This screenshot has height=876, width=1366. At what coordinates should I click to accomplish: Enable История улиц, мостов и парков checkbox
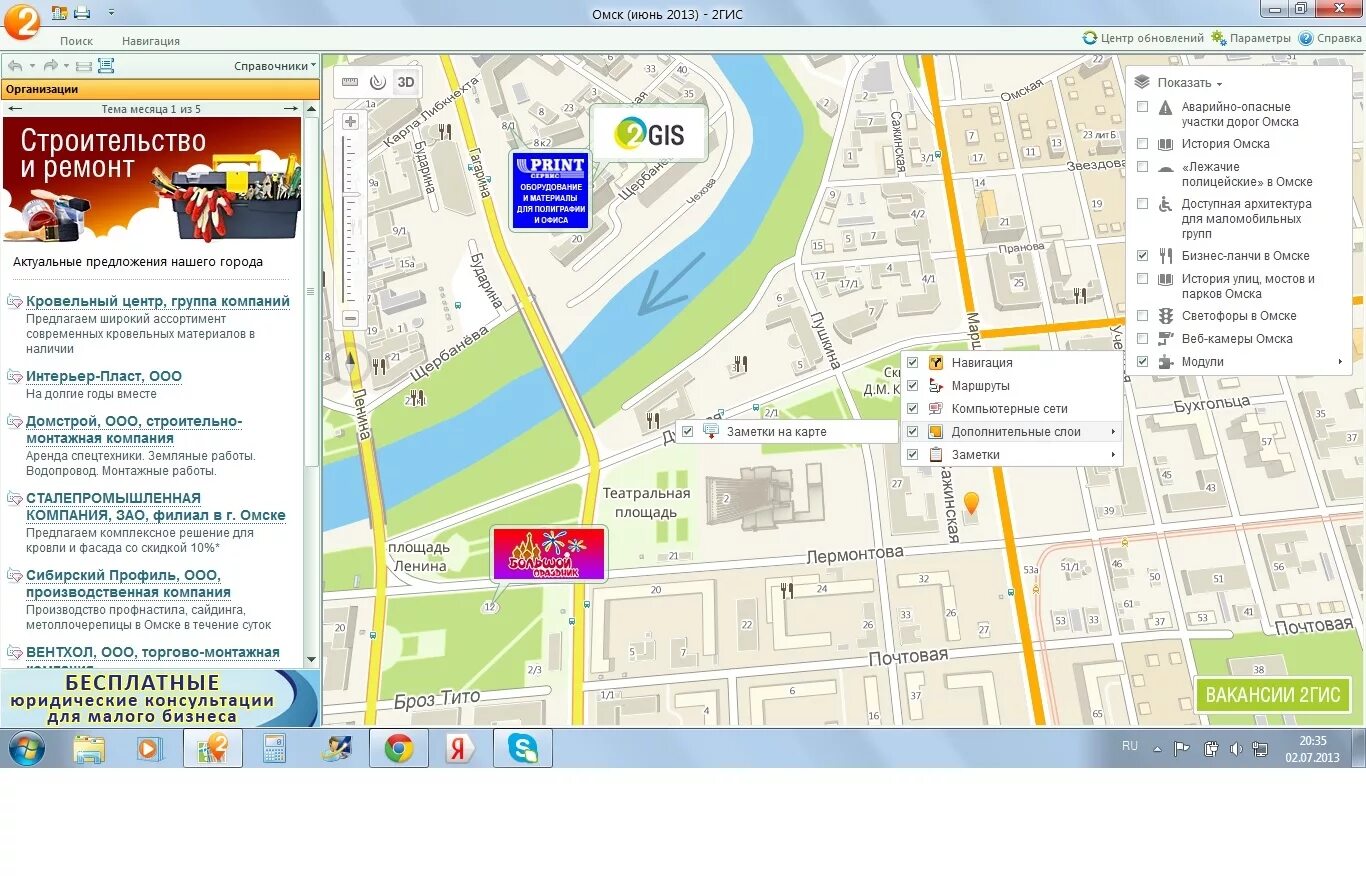pos(1142,279)
